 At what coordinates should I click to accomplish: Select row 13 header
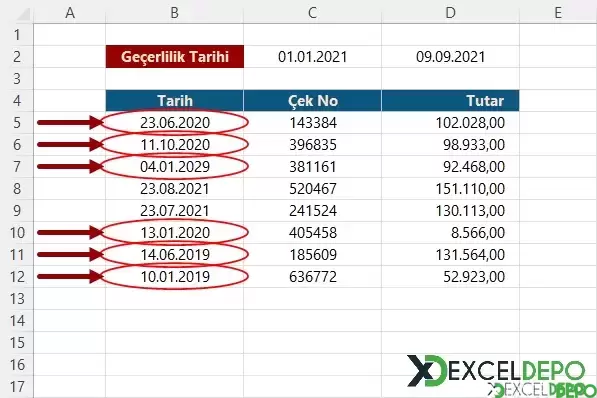17,299
